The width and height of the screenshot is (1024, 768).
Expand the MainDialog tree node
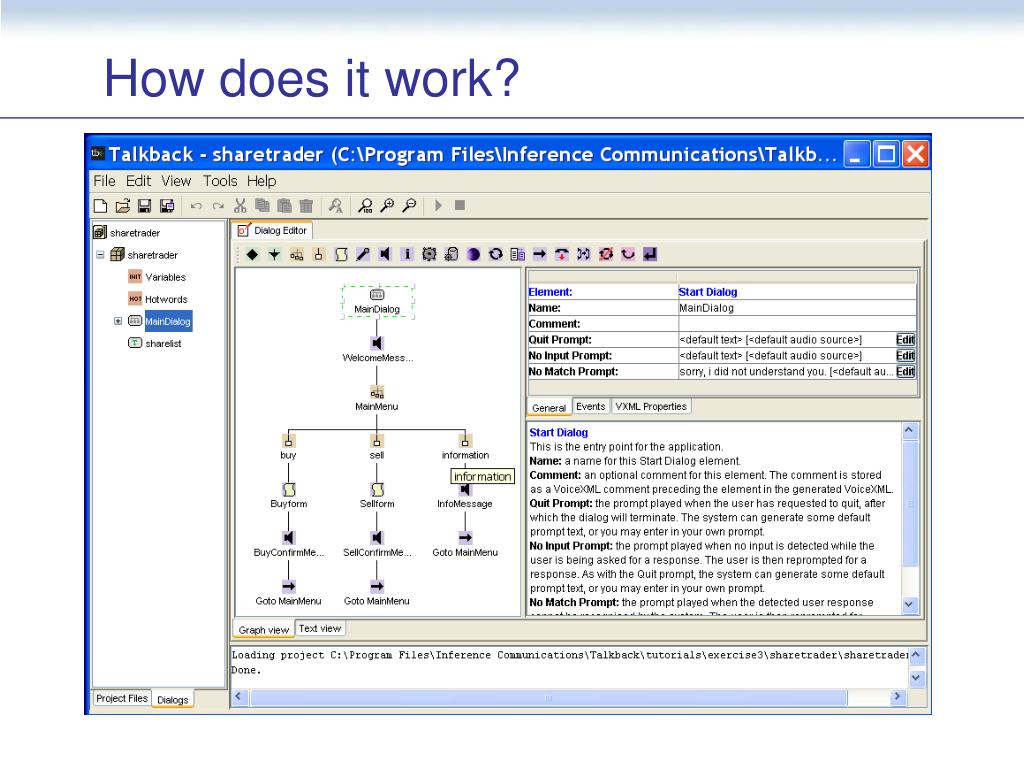(x=118, y=321)
